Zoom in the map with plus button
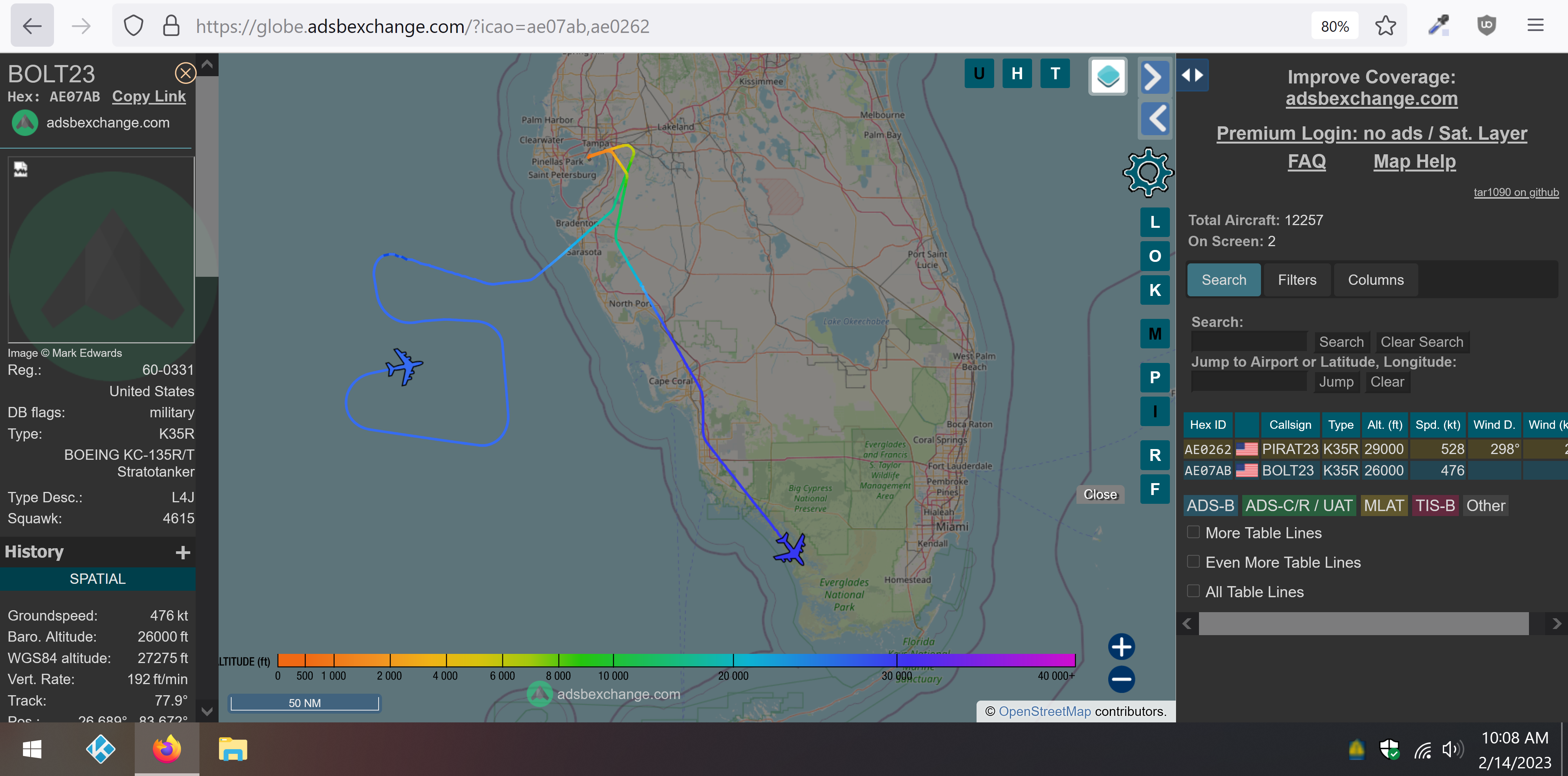 (1121, 646)
